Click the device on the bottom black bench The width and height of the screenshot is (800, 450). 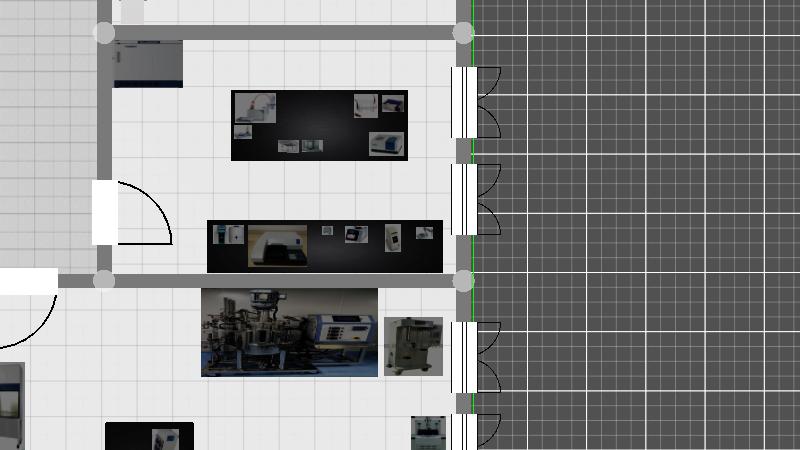165,439
